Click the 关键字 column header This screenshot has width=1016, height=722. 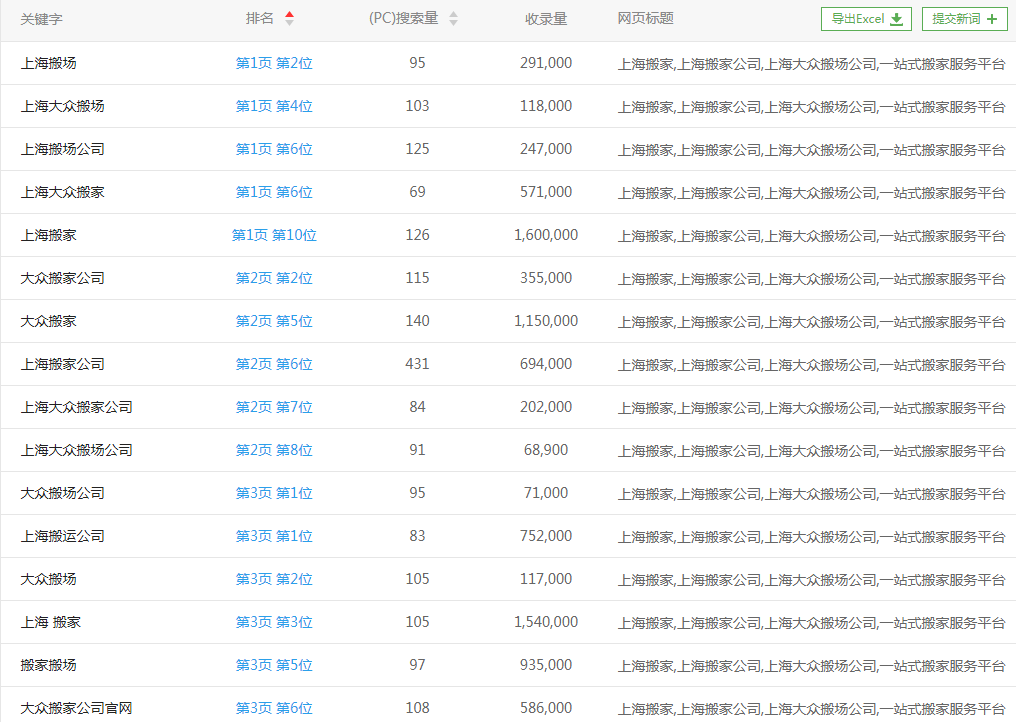(x=44, y=18)
